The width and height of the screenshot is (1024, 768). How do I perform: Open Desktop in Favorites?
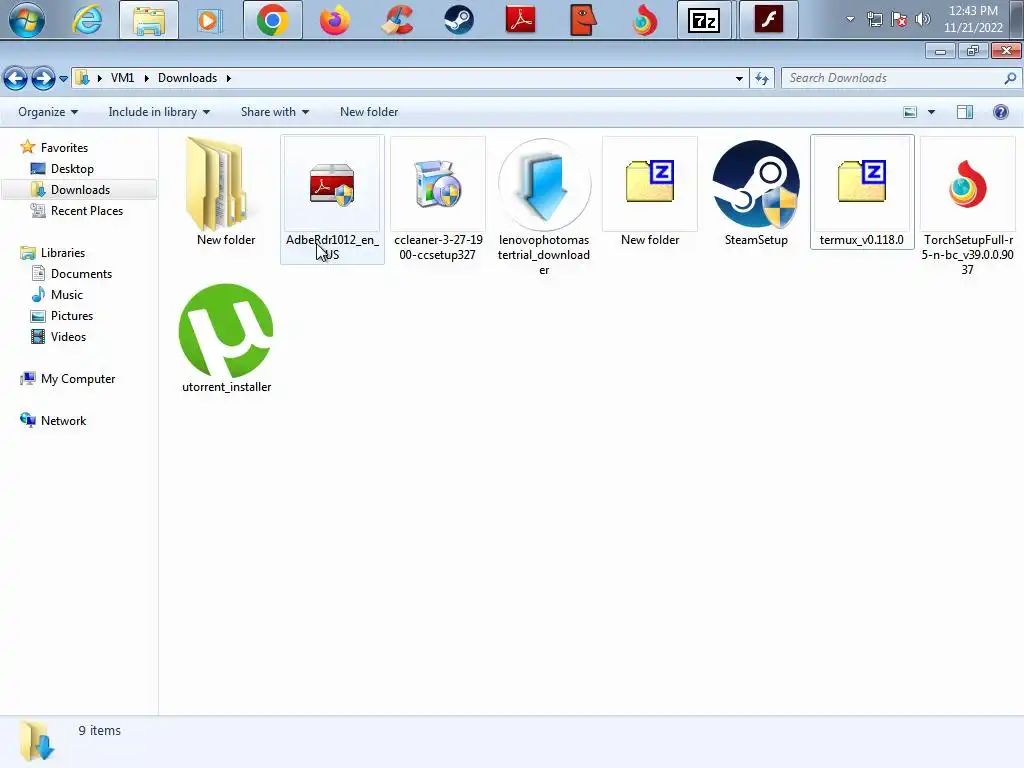(72, 168)
